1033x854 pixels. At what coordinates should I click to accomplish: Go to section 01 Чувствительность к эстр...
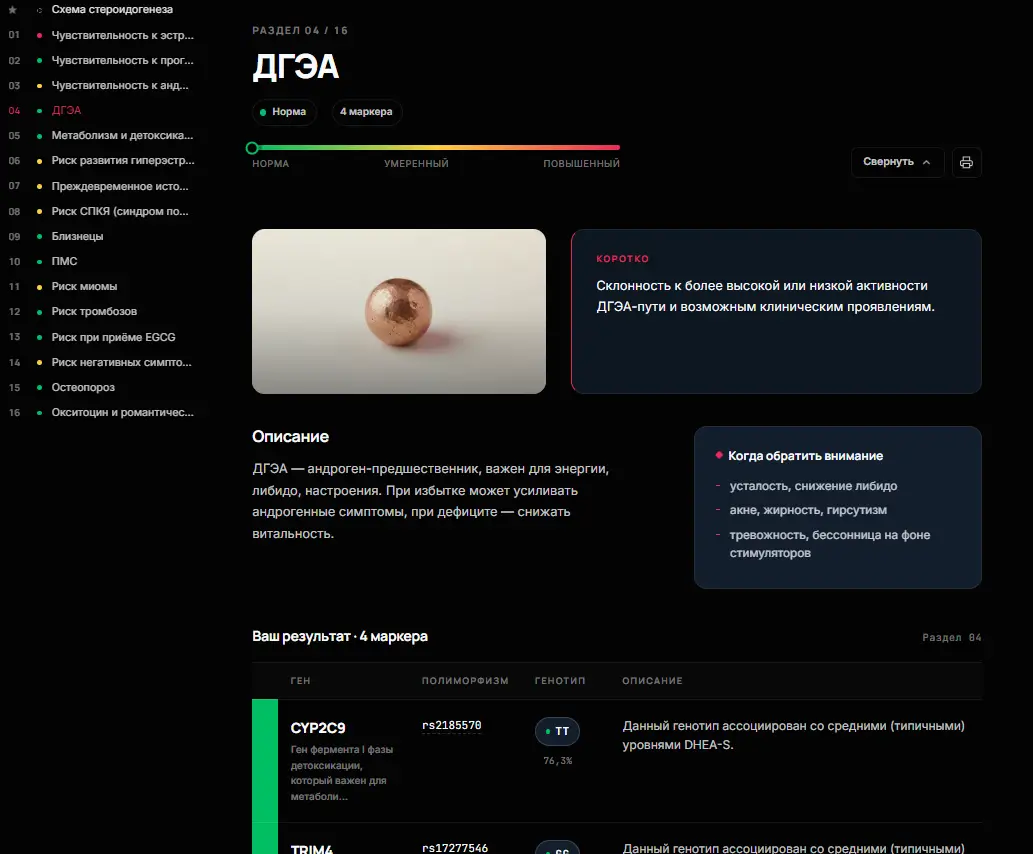pos(123,35)
